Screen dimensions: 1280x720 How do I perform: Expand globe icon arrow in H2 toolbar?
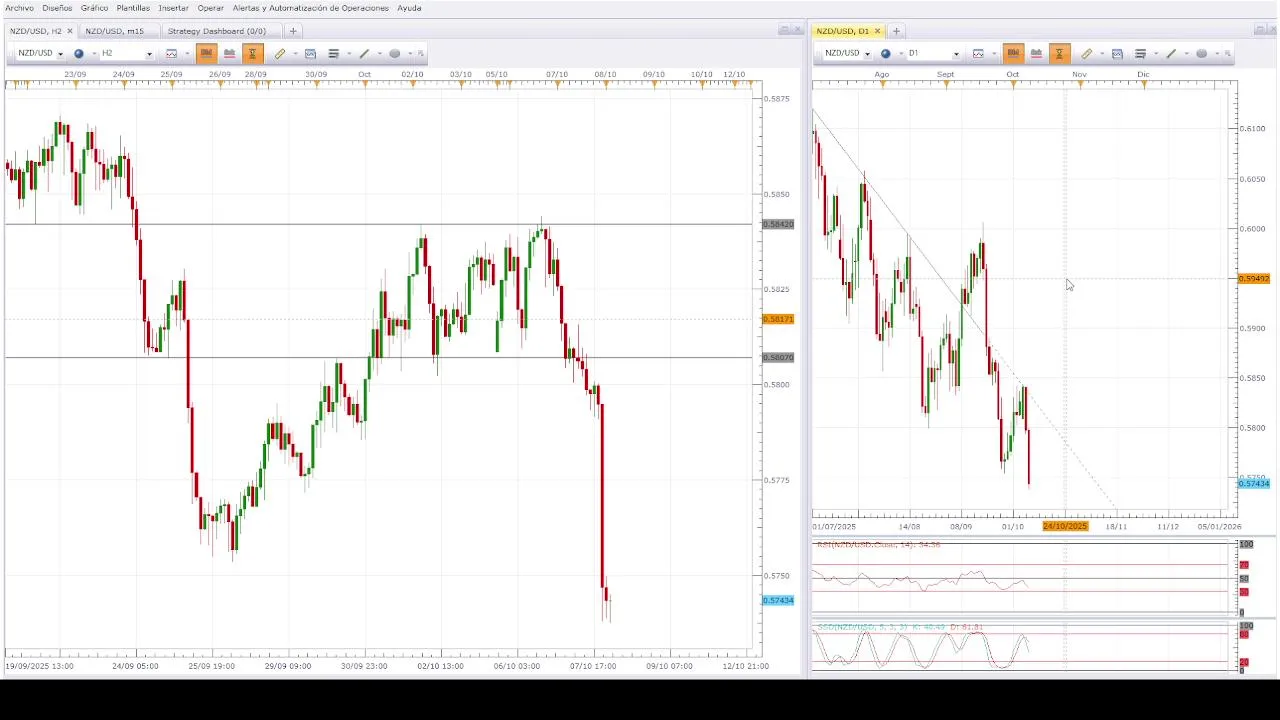click(94, 54)
